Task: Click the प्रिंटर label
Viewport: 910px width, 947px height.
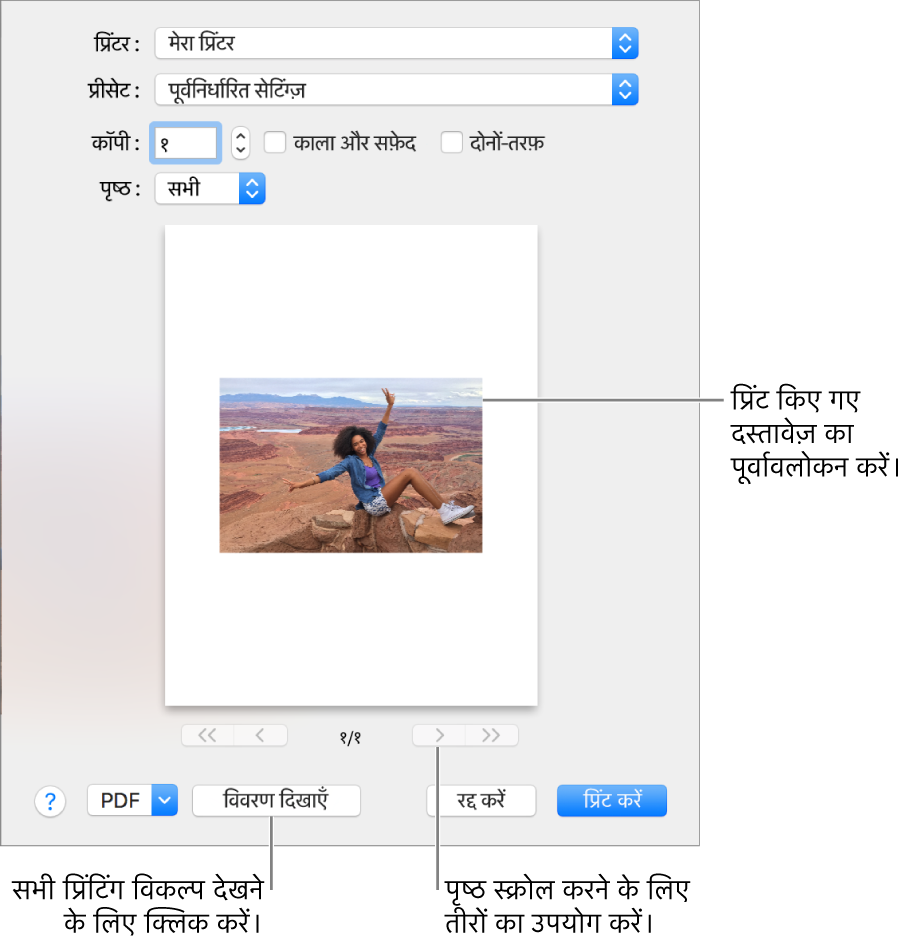Action: coord(117,43)
